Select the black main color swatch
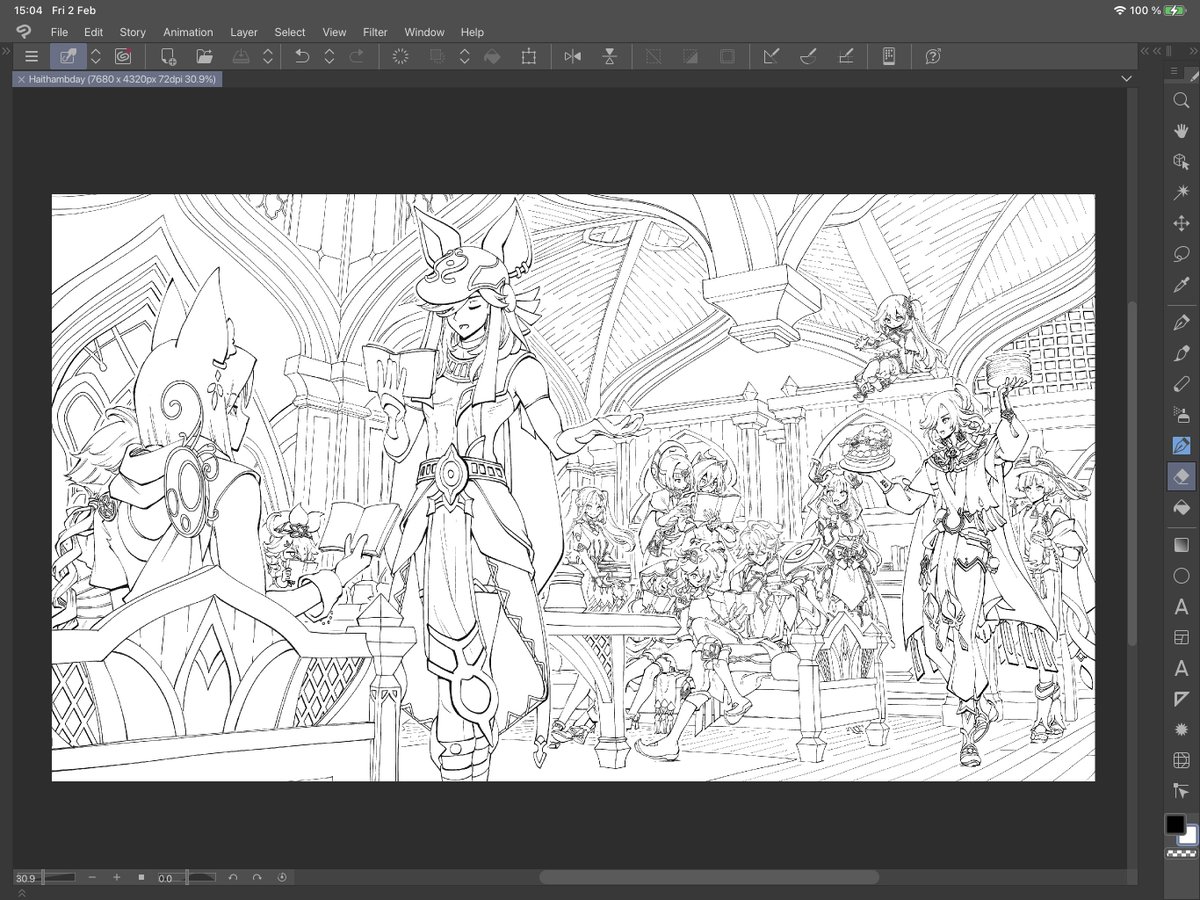The image size is (1200, 900). [1175, 825]
